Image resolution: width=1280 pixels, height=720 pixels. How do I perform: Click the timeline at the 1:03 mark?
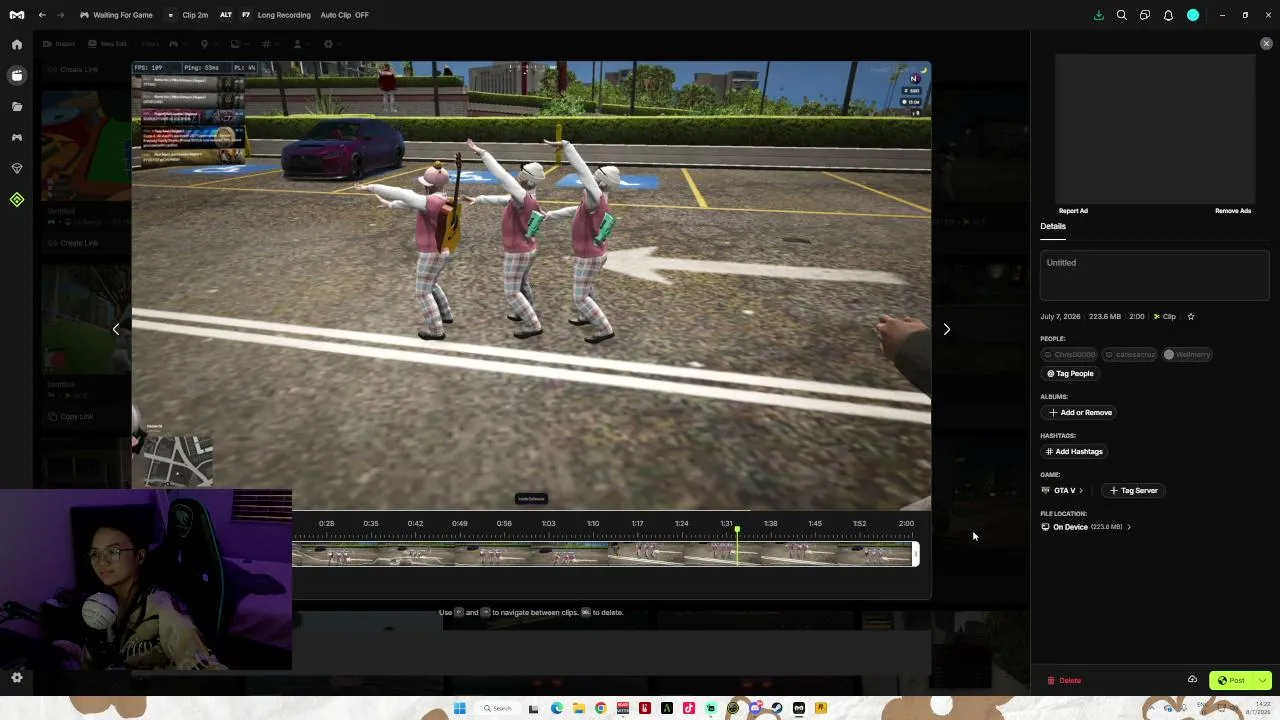[548, 524]
